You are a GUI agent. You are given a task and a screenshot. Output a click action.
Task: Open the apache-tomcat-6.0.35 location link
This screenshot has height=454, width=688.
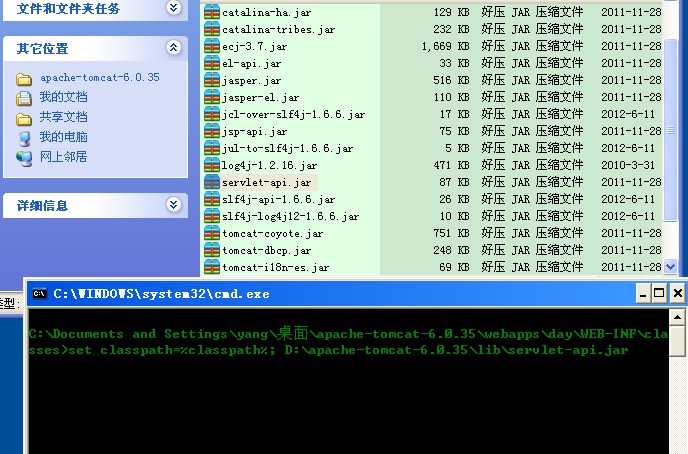tap(100, 78)
